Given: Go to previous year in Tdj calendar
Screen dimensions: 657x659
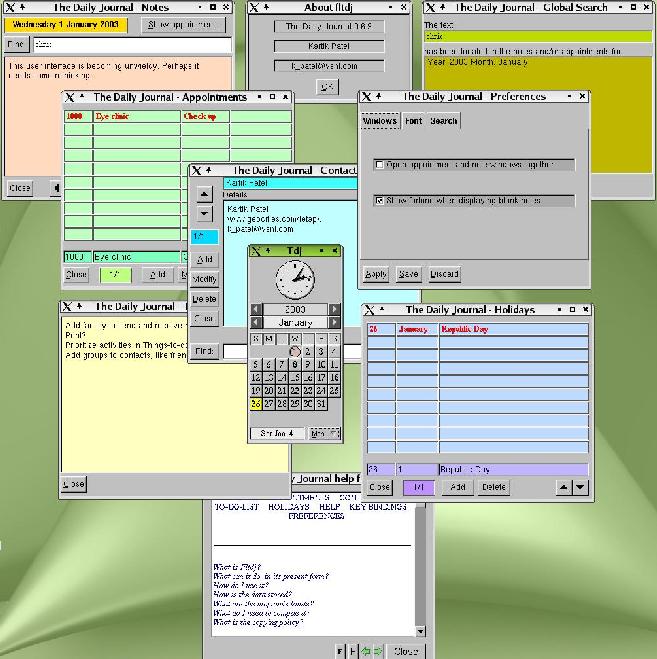Looking at the screenshot, I should click(256, 310).
